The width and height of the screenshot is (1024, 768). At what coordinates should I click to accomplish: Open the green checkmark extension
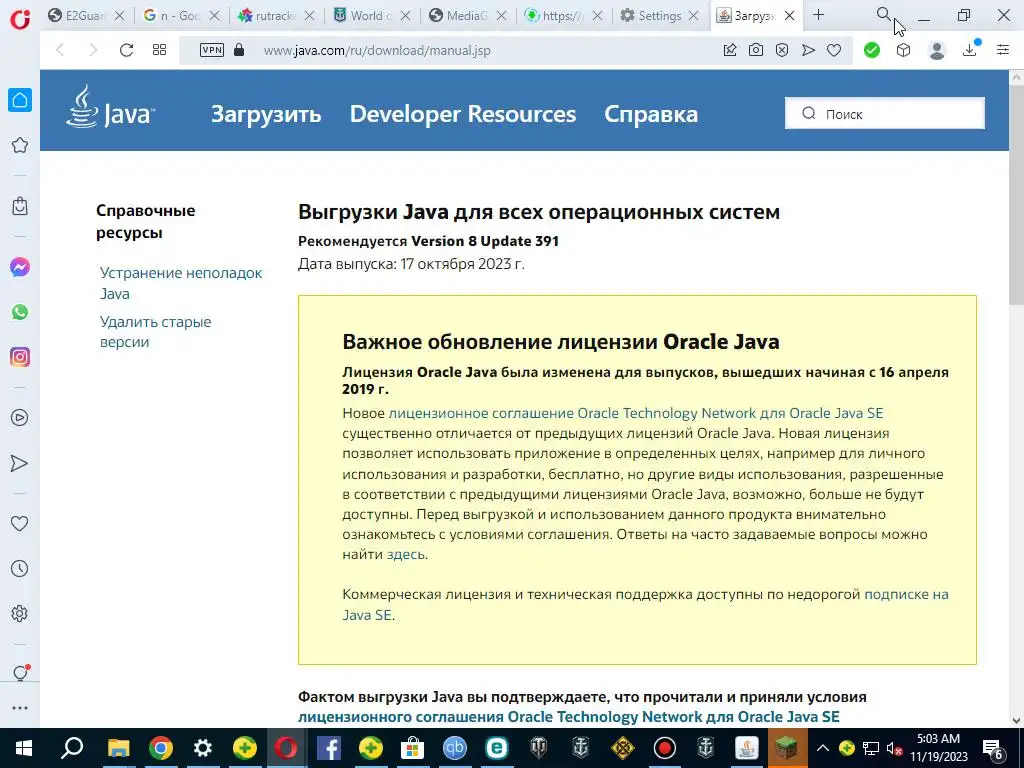pyautogui.click(x=872, y=50)
